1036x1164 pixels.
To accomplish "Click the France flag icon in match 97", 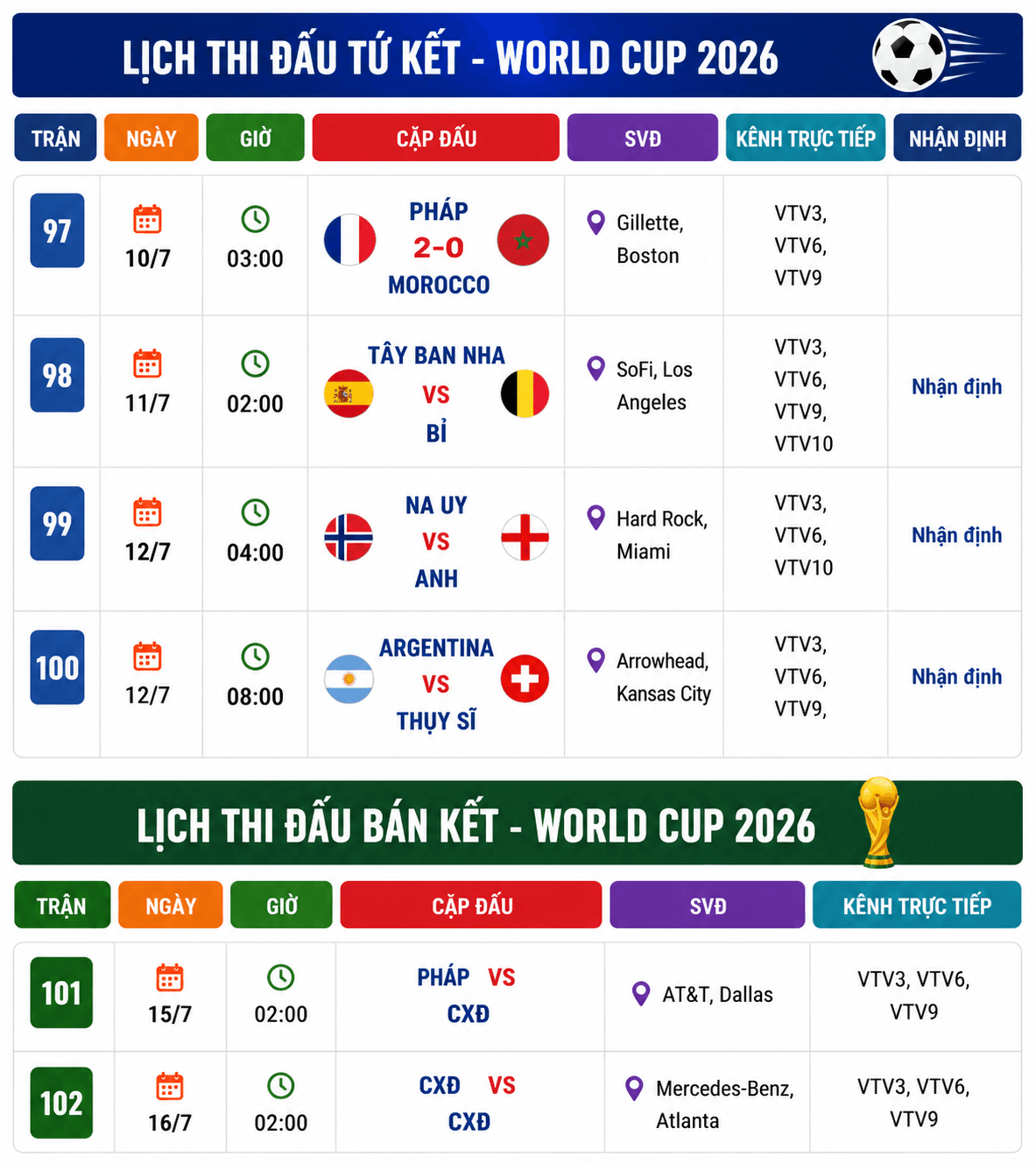I will tap(349, 240).
